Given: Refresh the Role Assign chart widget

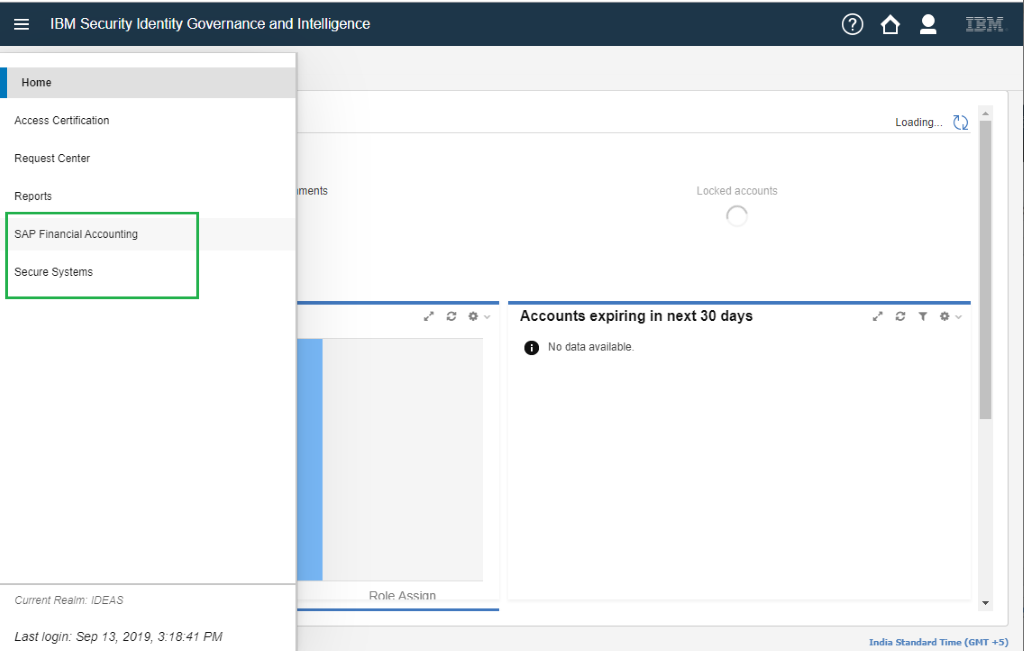Looking at the screenshot, I should tap(451, 316).
